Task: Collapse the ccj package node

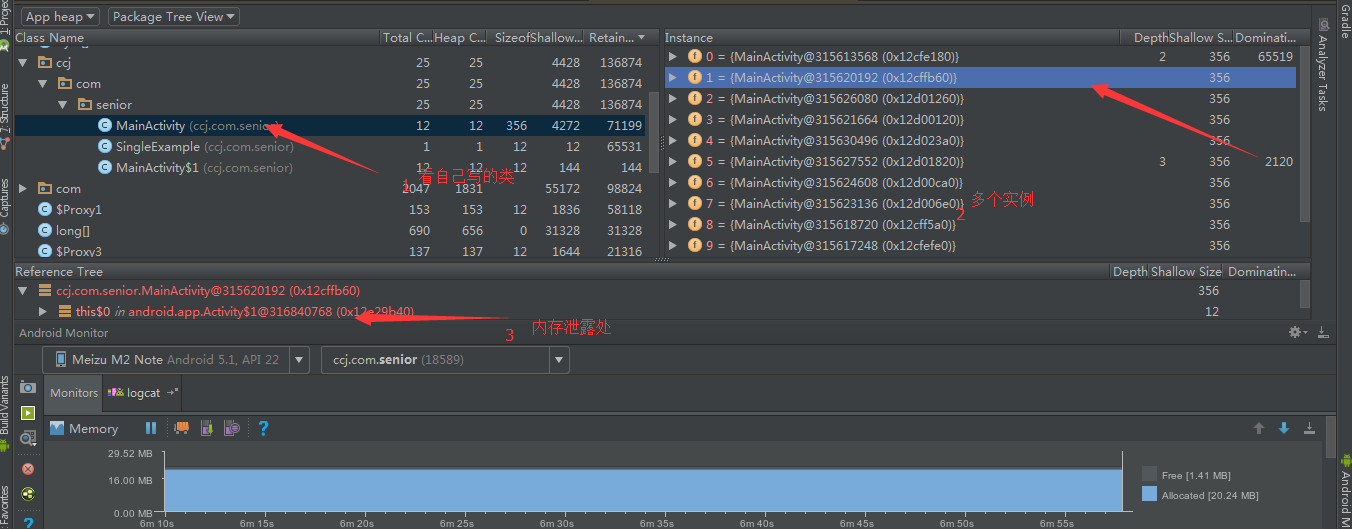Action: pos(22,62)
